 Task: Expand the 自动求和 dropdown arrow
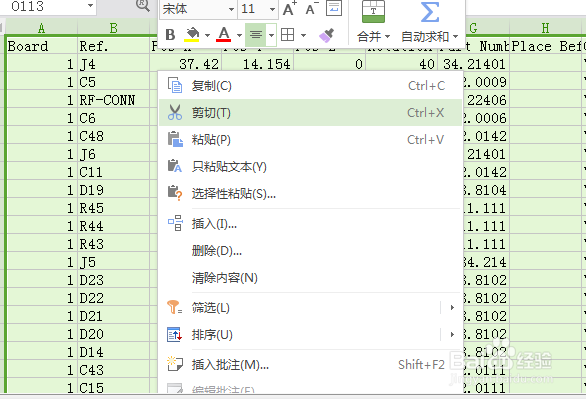tap(455, 37)
